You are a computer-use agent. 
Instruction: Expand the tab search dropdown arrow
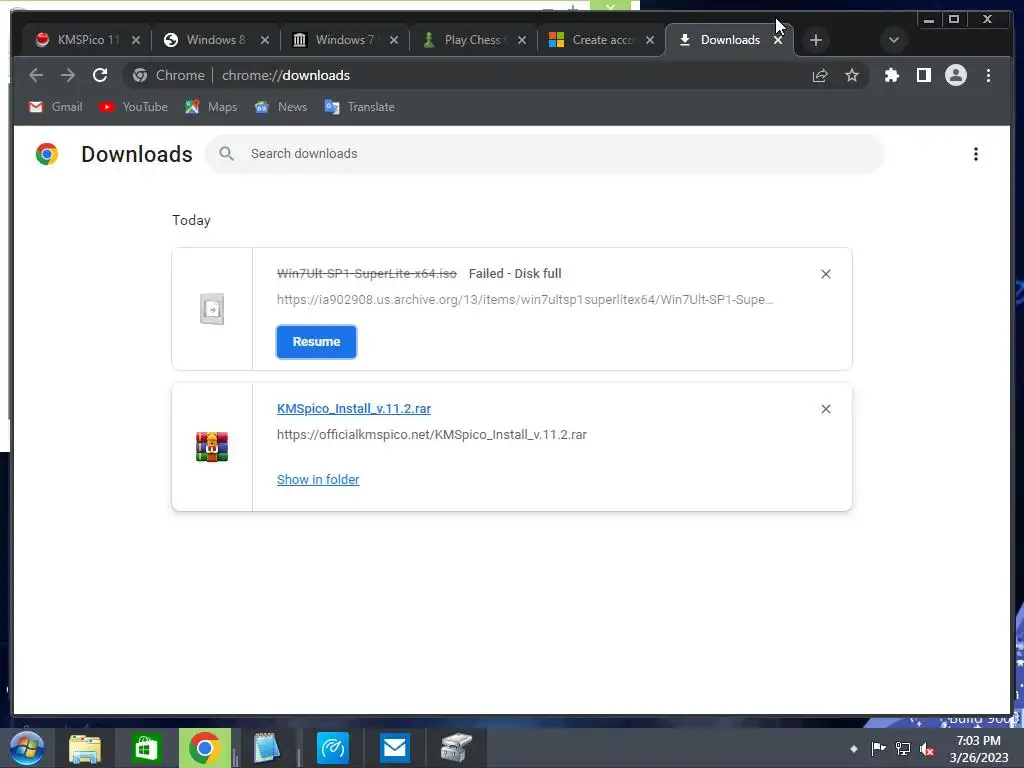pyautogui.click(x=894, y=40)
